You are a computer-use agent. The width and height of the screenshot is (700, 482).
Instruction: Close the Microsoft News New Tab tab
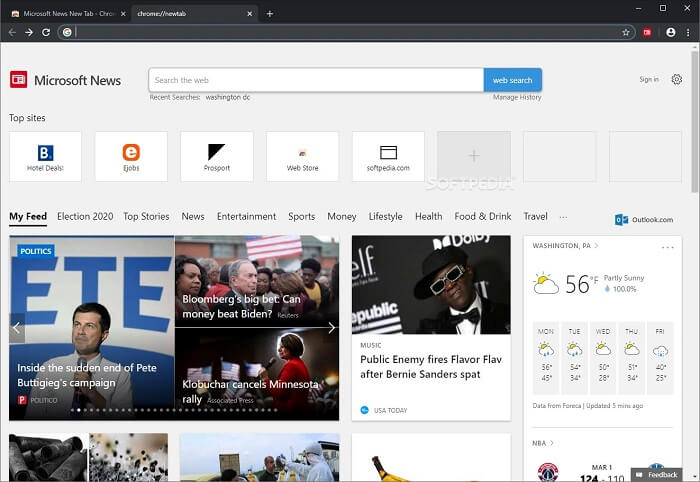tap(123, 14)
